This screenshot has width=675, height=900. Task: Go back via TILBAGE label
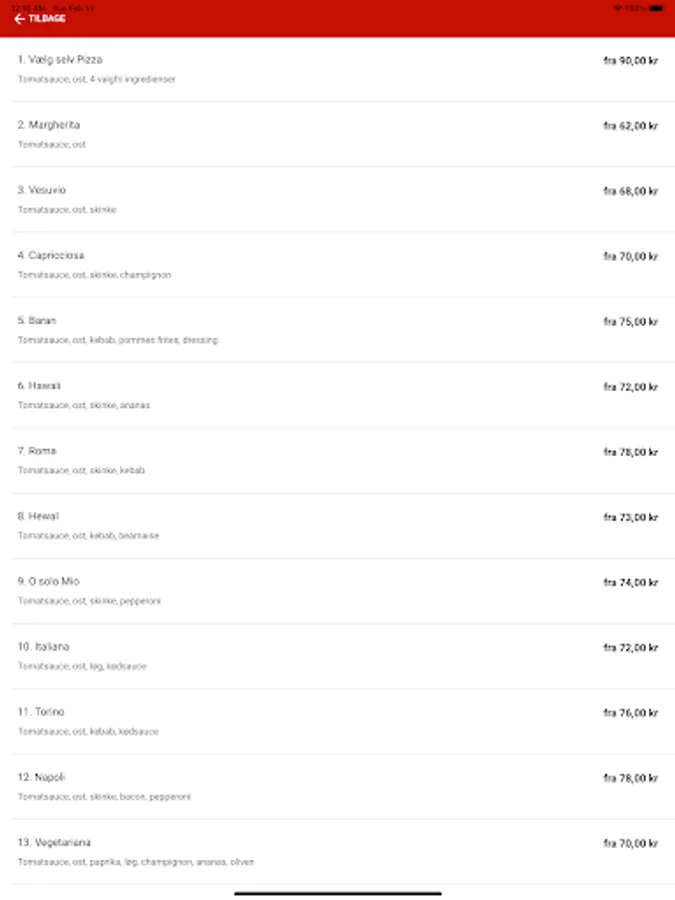[x=47, y=19]
